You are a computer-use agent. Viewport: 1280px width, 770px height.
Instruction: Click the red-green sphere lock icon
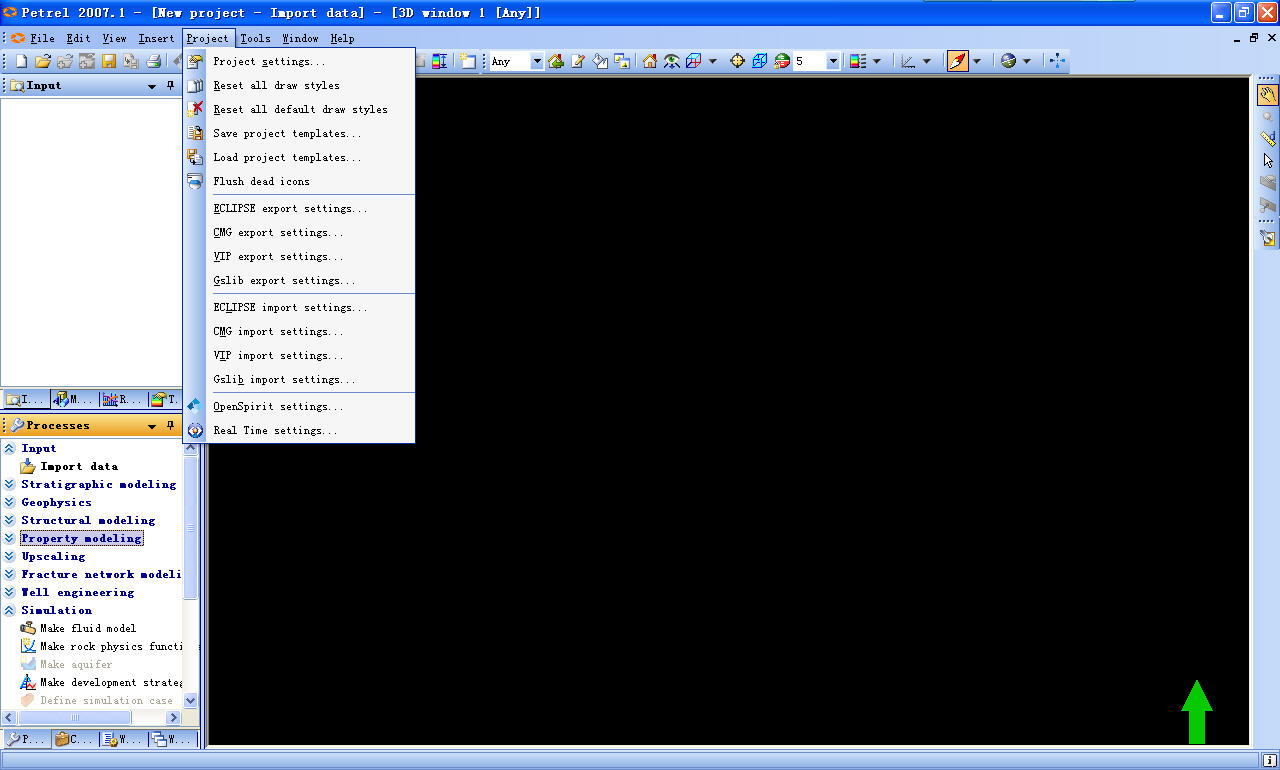tap(782, 62)
